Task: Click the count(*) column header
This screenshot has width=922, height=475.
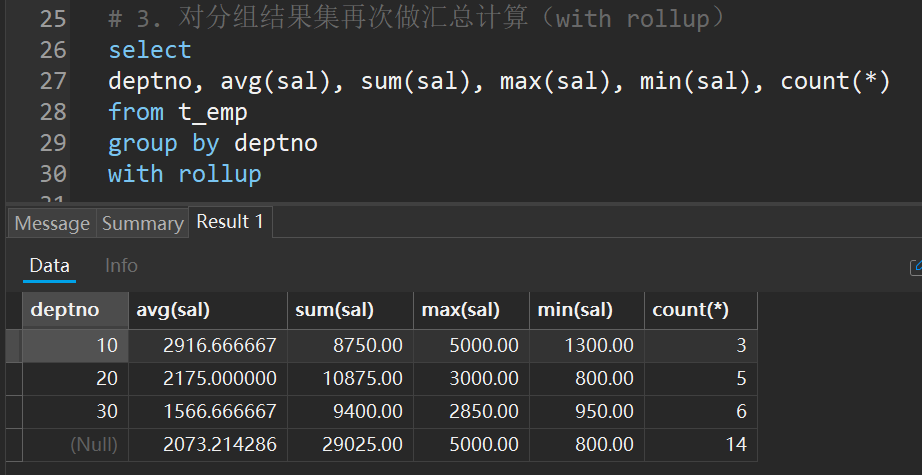Action: click(x=701, y=310)
